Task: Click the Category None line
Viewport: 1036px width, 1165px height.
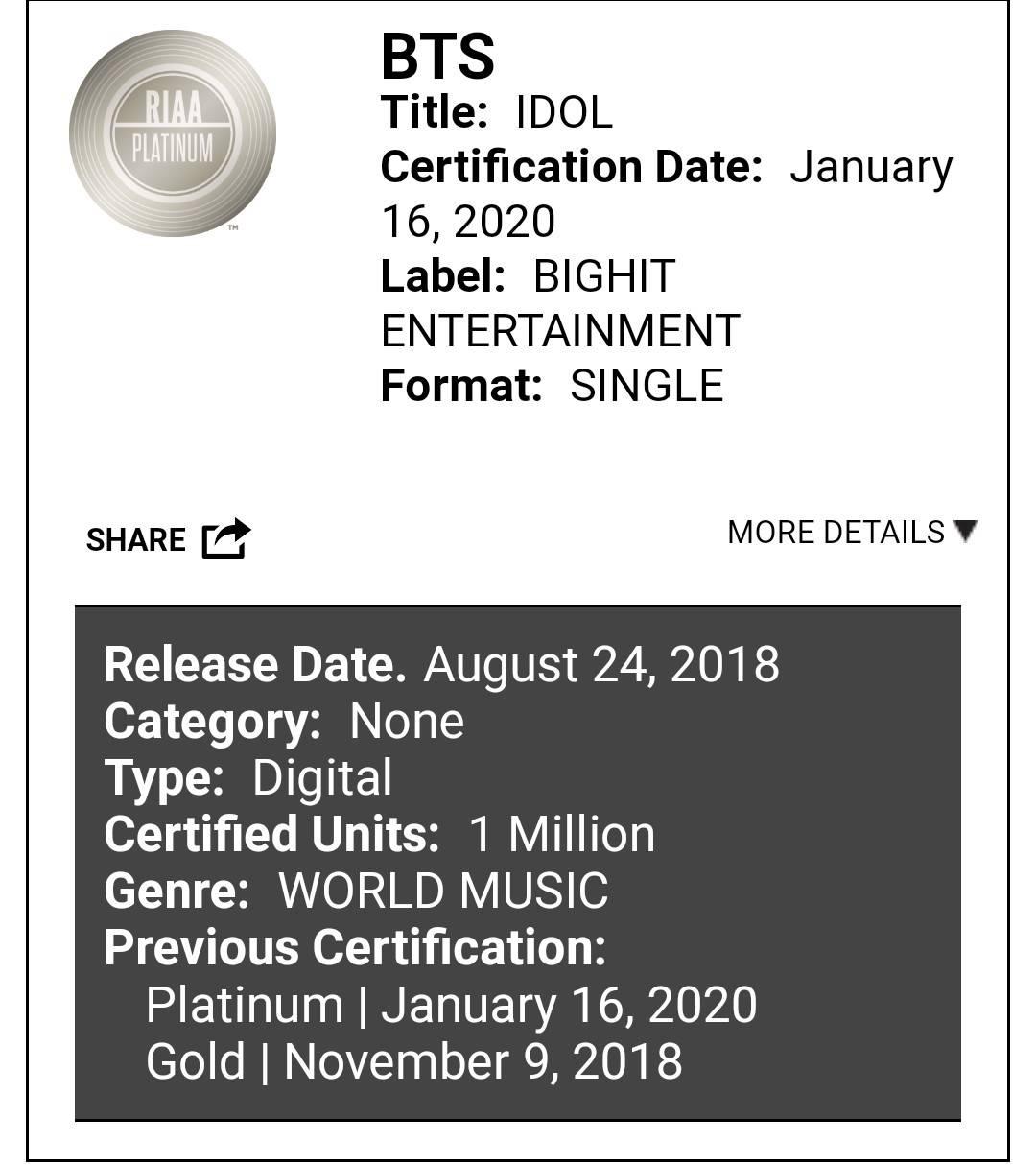Action: [284, 721]
